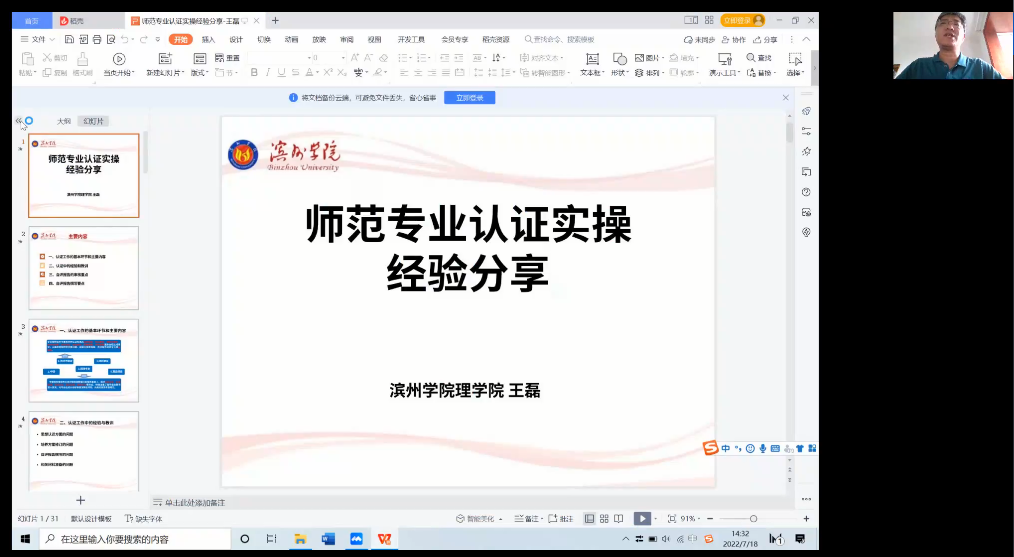Click the Paste clipboard icon
1014x557 pixels.
pyautogui.click(x=27, y=59)
